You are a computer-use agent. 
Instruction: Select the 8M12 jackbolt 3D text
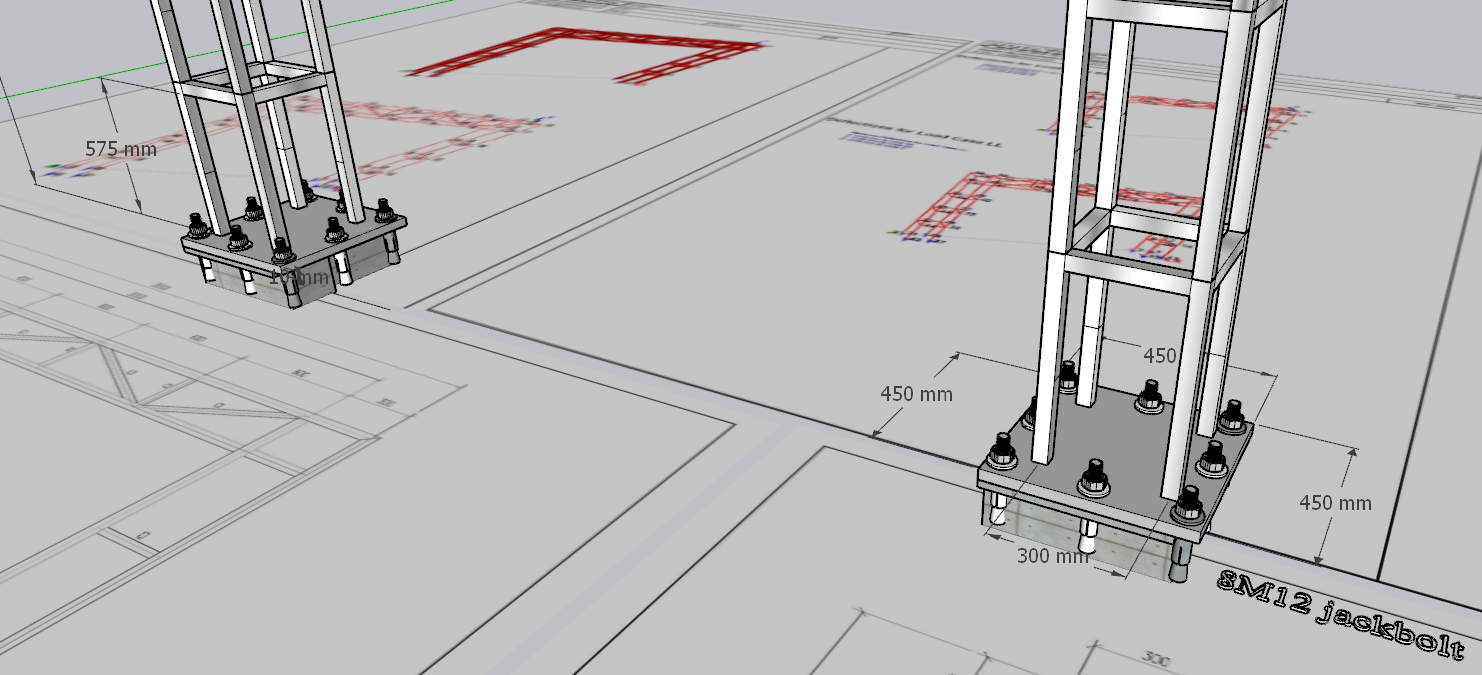pyautogui.click(x=1341, y=614)
